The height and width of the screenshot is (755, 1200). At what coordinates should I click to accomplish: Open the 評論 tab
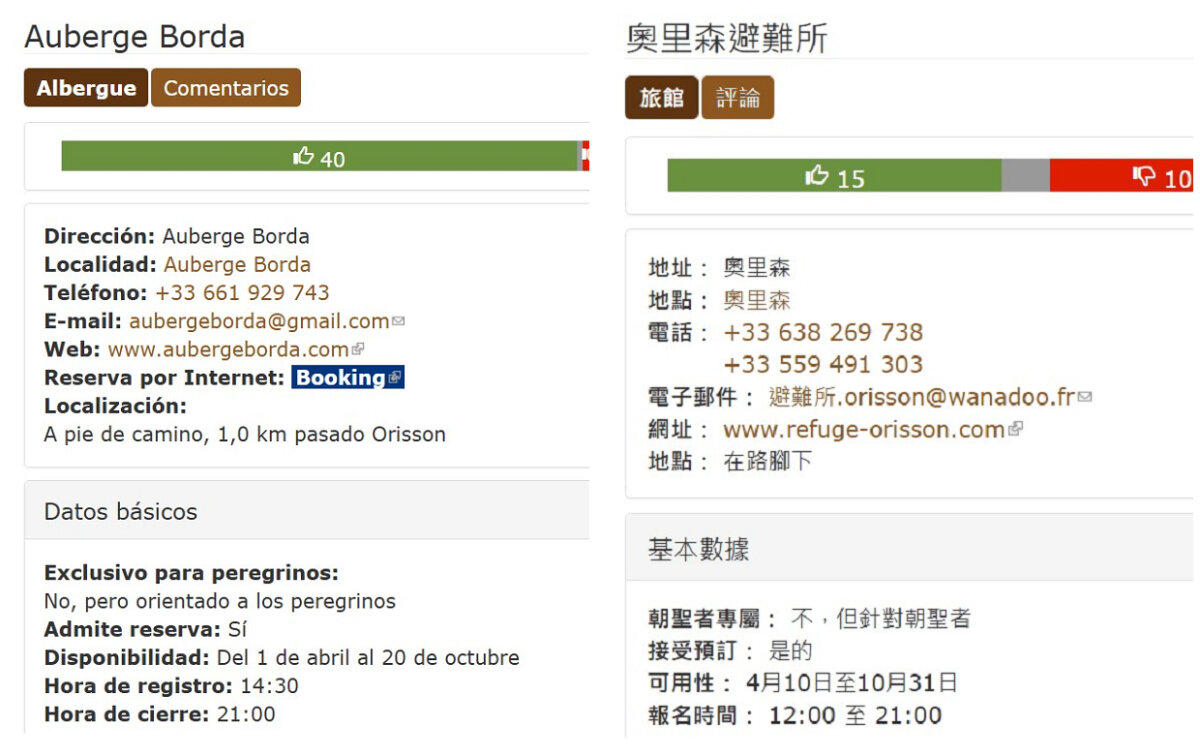(x=738, y=98)
